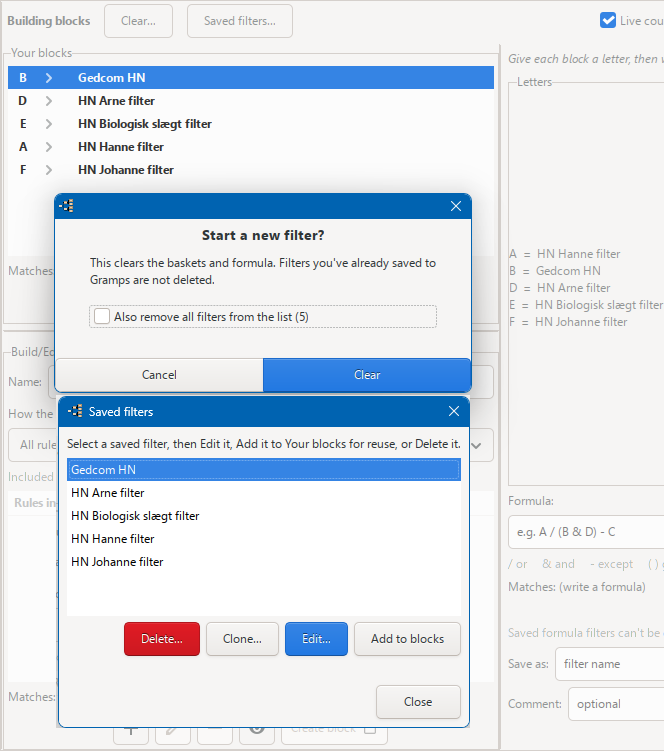The width and height of the screenshot is (664, 751).
Task: Click the Gramps icon beside the Saved filters title
Action: coord(75,411)
